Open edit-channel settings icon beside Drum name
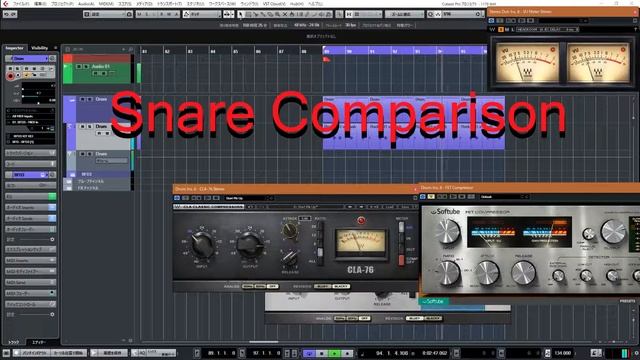640x360 pixels. [x=52, y=58]
